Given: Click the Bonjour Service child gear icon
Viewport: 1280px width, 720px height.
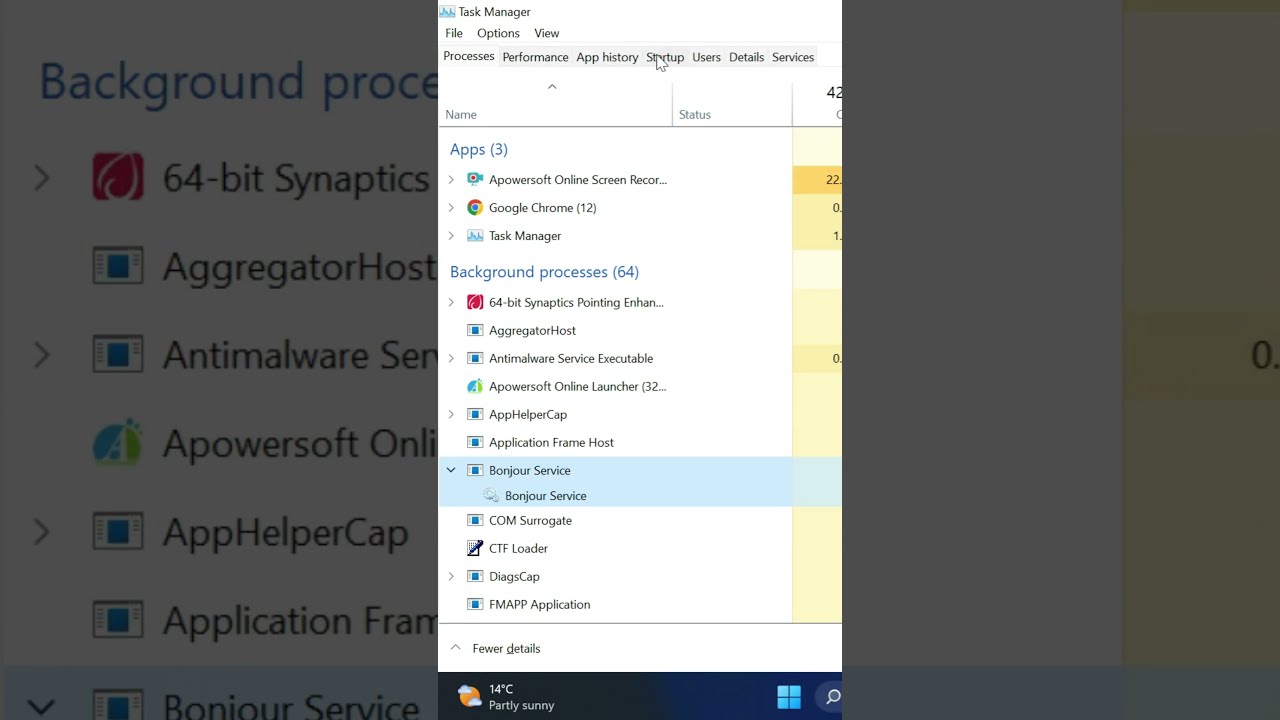Looking at the screenshot, I should point(491,496).
